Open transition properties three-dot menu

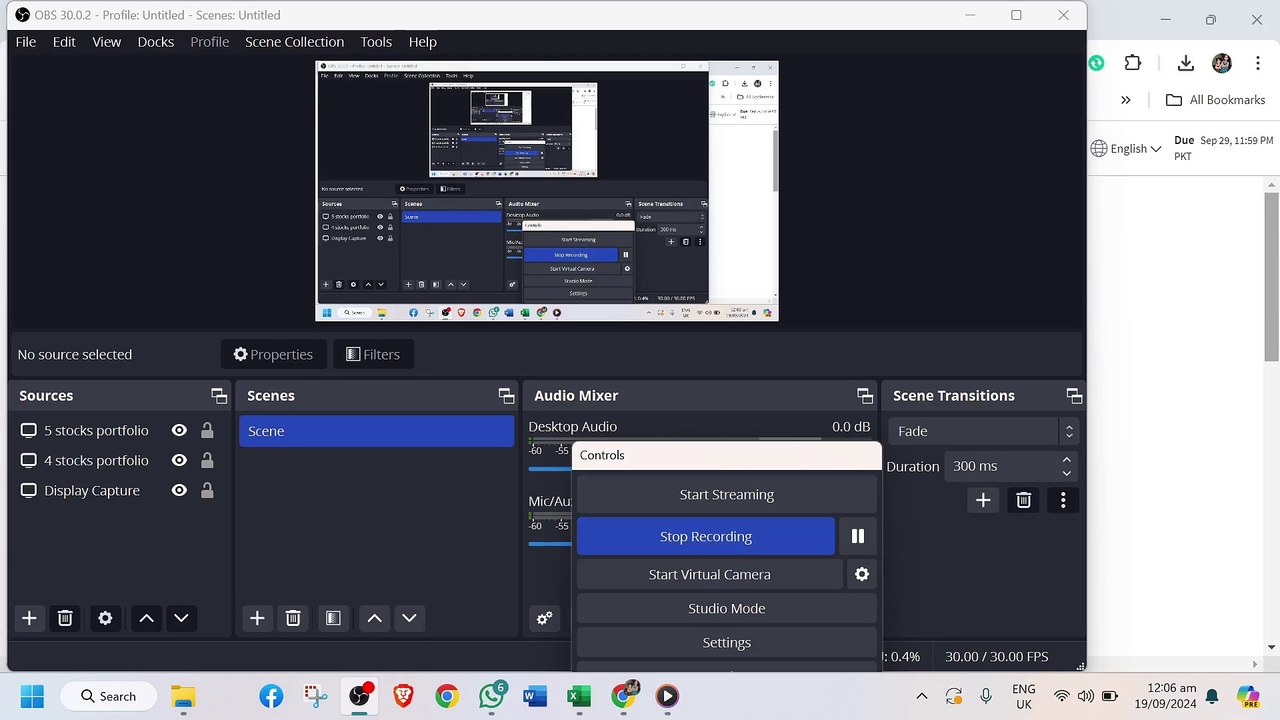1063,500
